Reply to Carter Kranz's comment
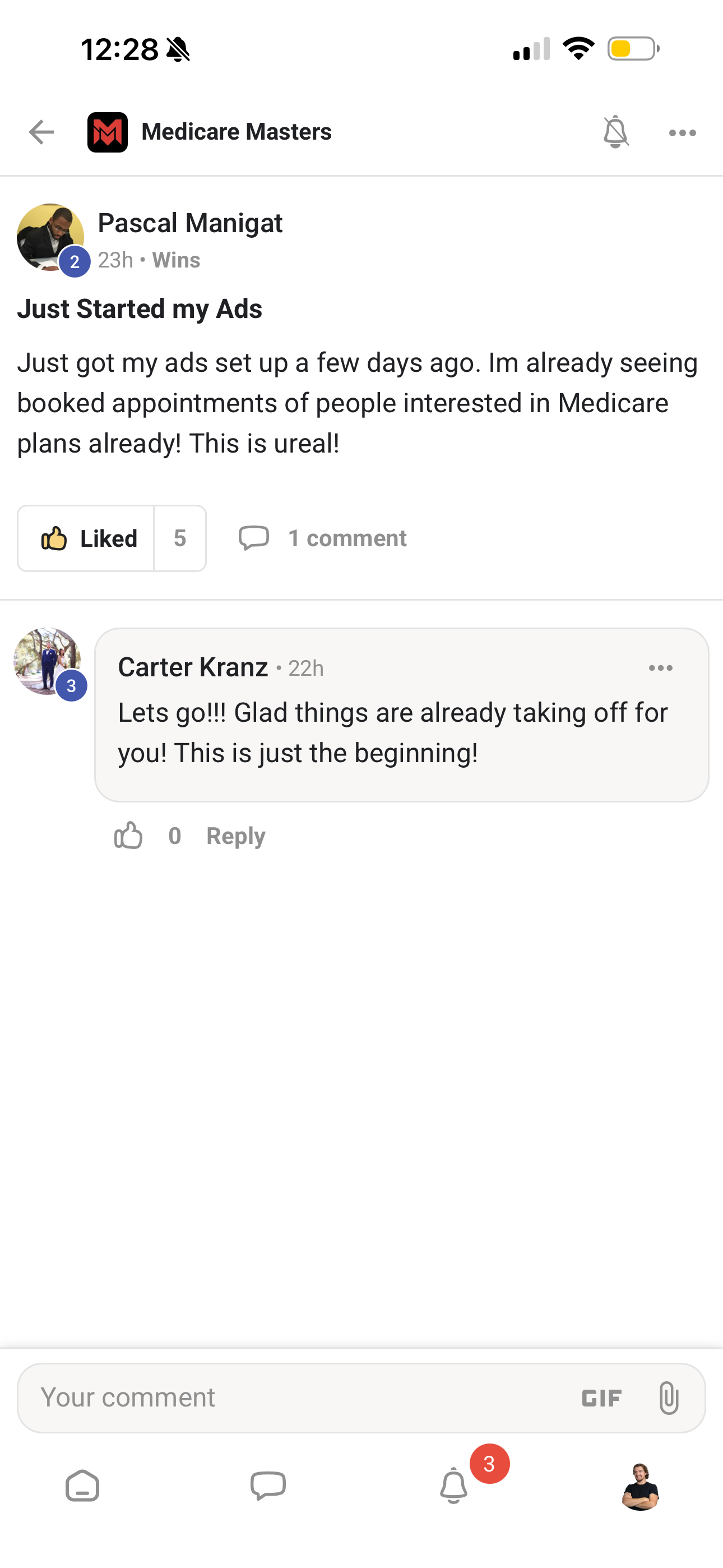This screenshot has height=1568, width=723. click(x=235, y=836)
